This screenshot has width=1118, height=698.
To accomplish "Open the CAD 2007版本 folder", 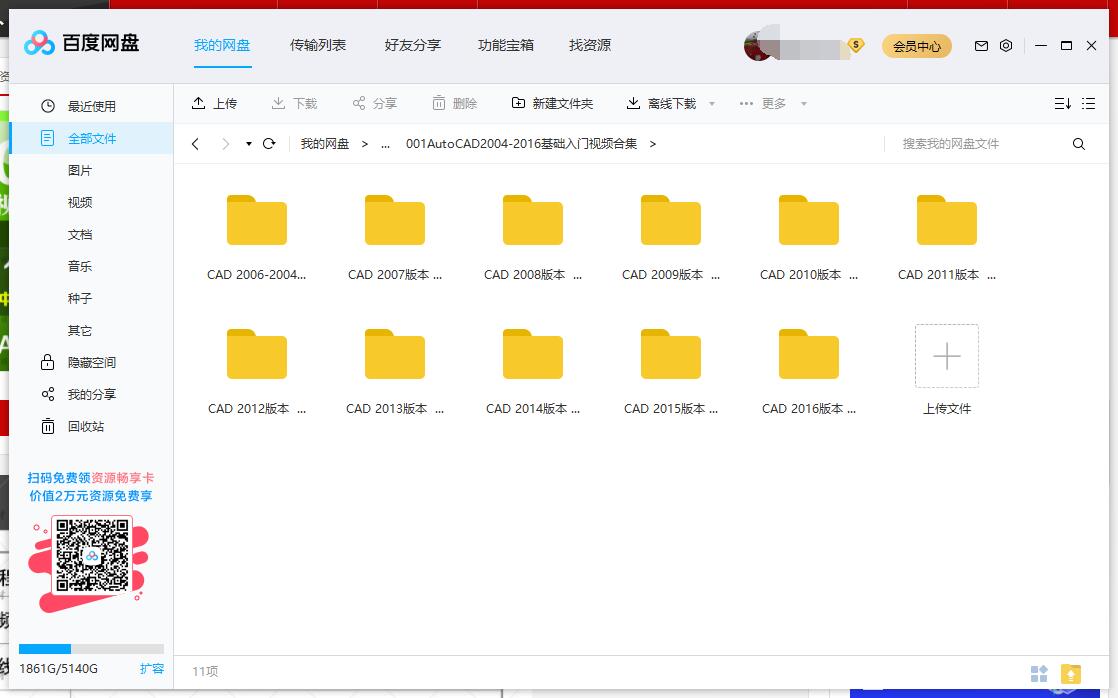I will pos(395,220).
